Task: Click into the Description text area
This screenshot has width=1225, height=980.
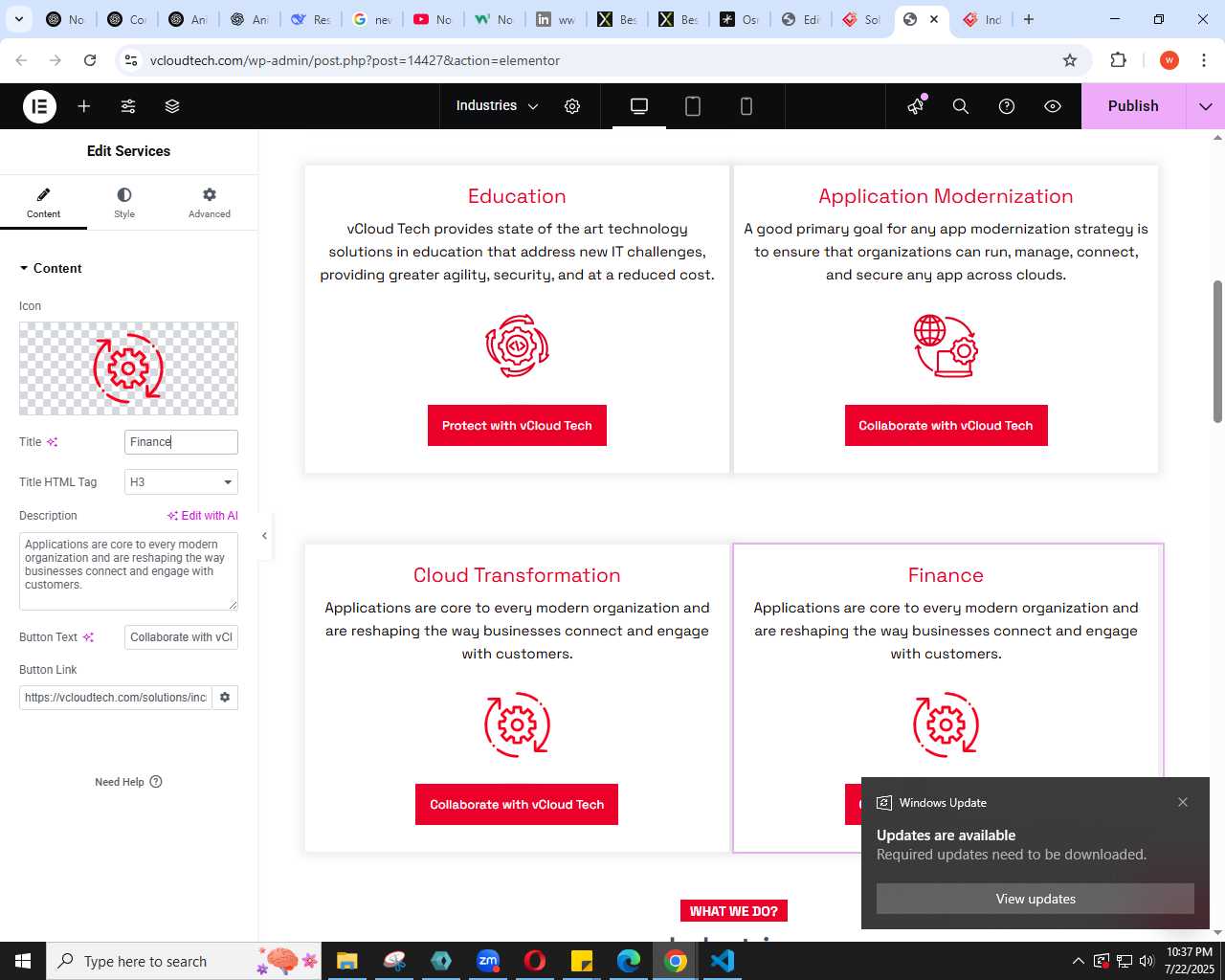Action: pyautogui.click(x=128, y=571)
